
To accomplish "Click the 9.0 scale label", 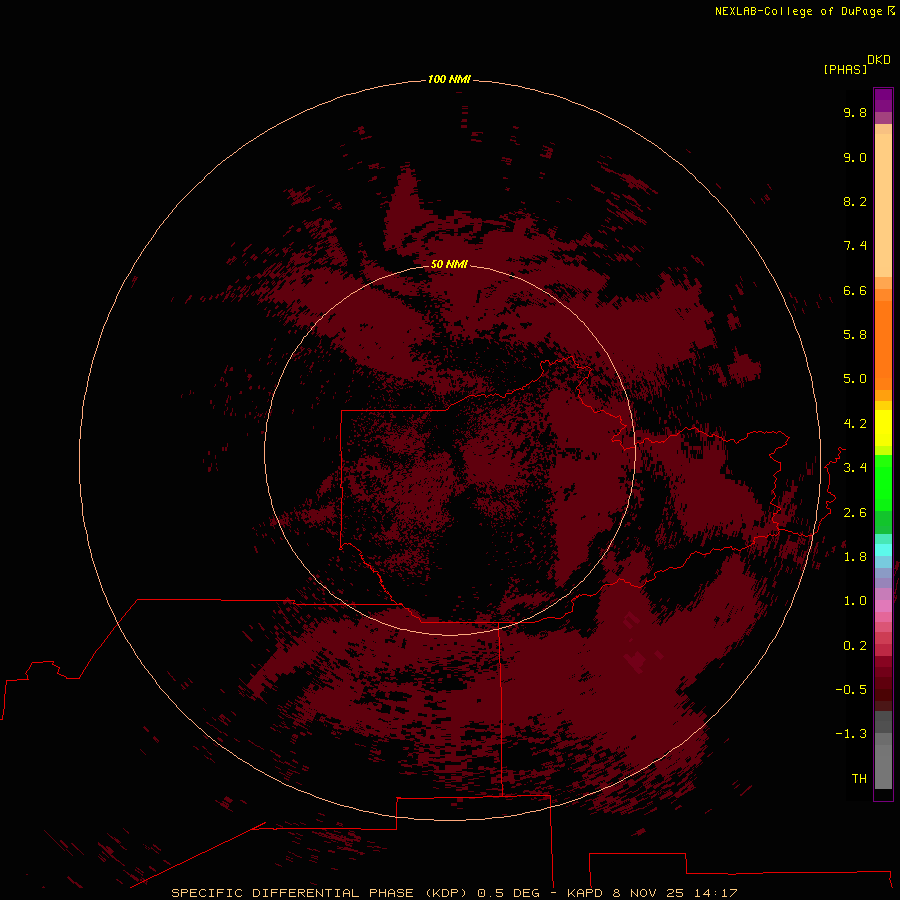I will pos(855,157).
